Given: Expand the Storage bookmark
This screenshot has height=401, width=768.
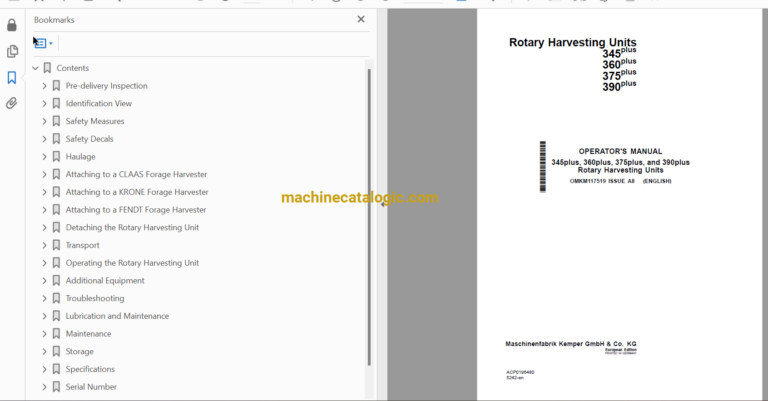Looking at the screenshot, I should (45, 352).
